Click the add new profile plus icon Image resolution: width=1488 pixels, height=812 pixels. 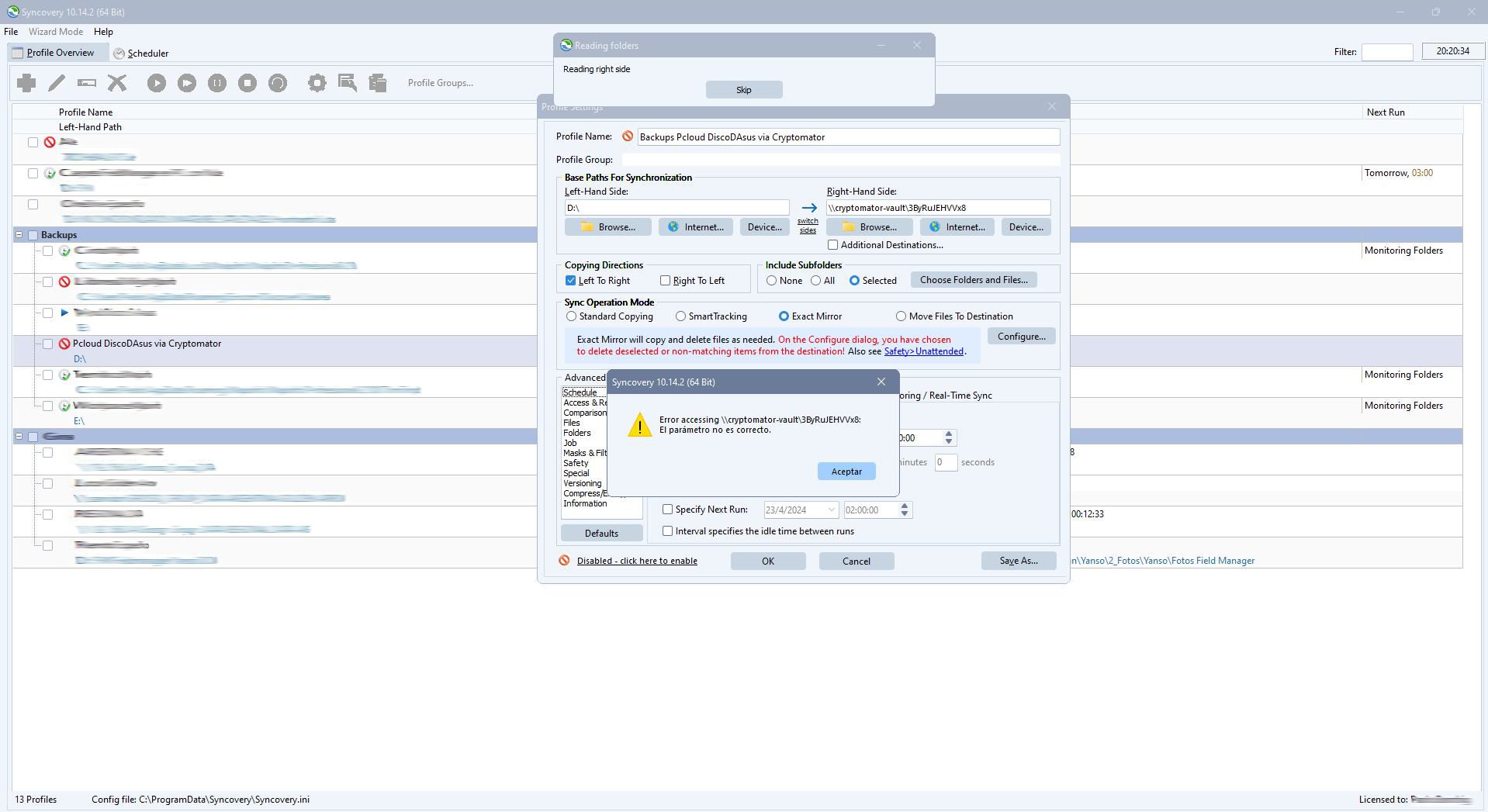pyautogui.click(x=26, y=83)
